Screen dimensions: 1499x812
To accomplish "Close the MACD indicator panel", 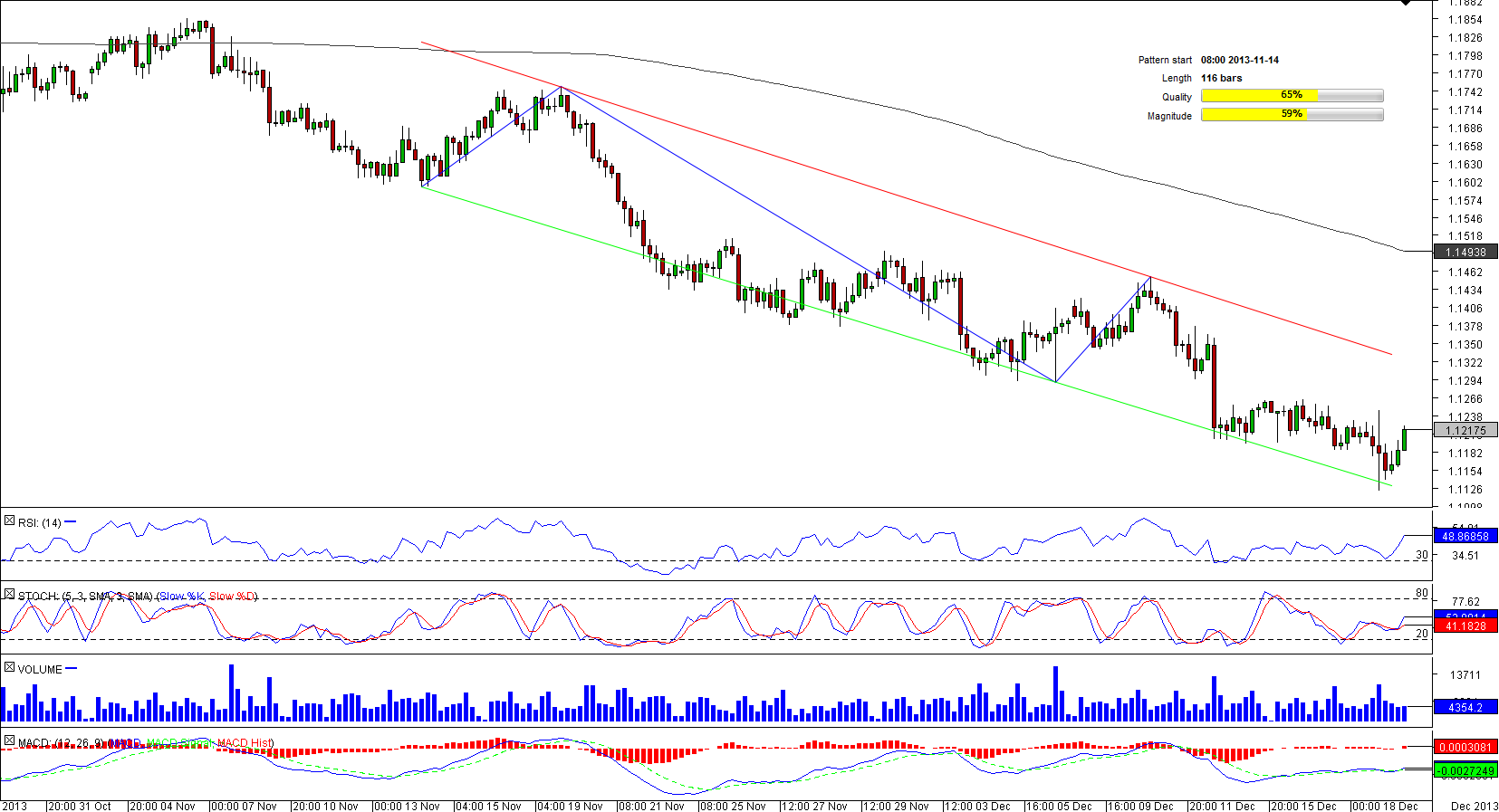I will pyautogui.click(x=9, y=741).
